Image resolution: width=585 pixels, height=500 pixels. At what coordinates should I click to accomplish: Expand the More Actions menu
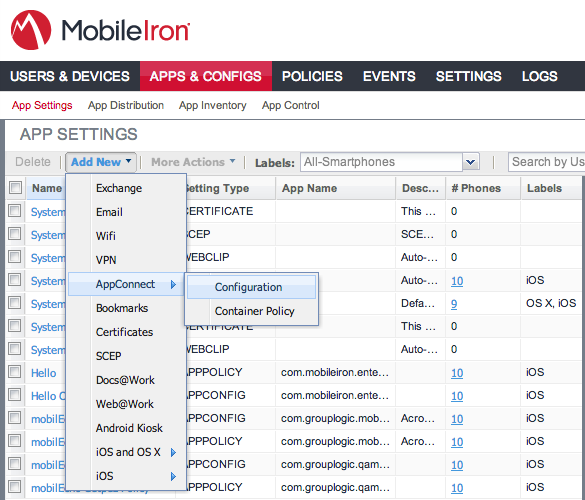(x=193, y=162)
